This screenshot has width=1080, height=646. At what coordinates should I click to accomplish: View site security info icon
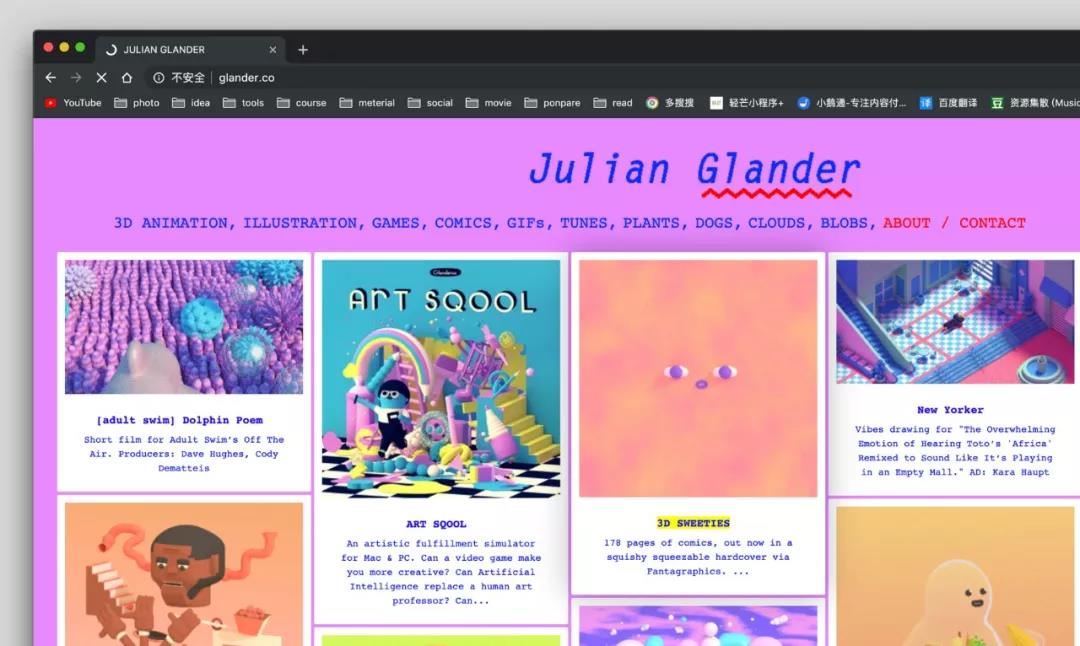click(158, 78)
